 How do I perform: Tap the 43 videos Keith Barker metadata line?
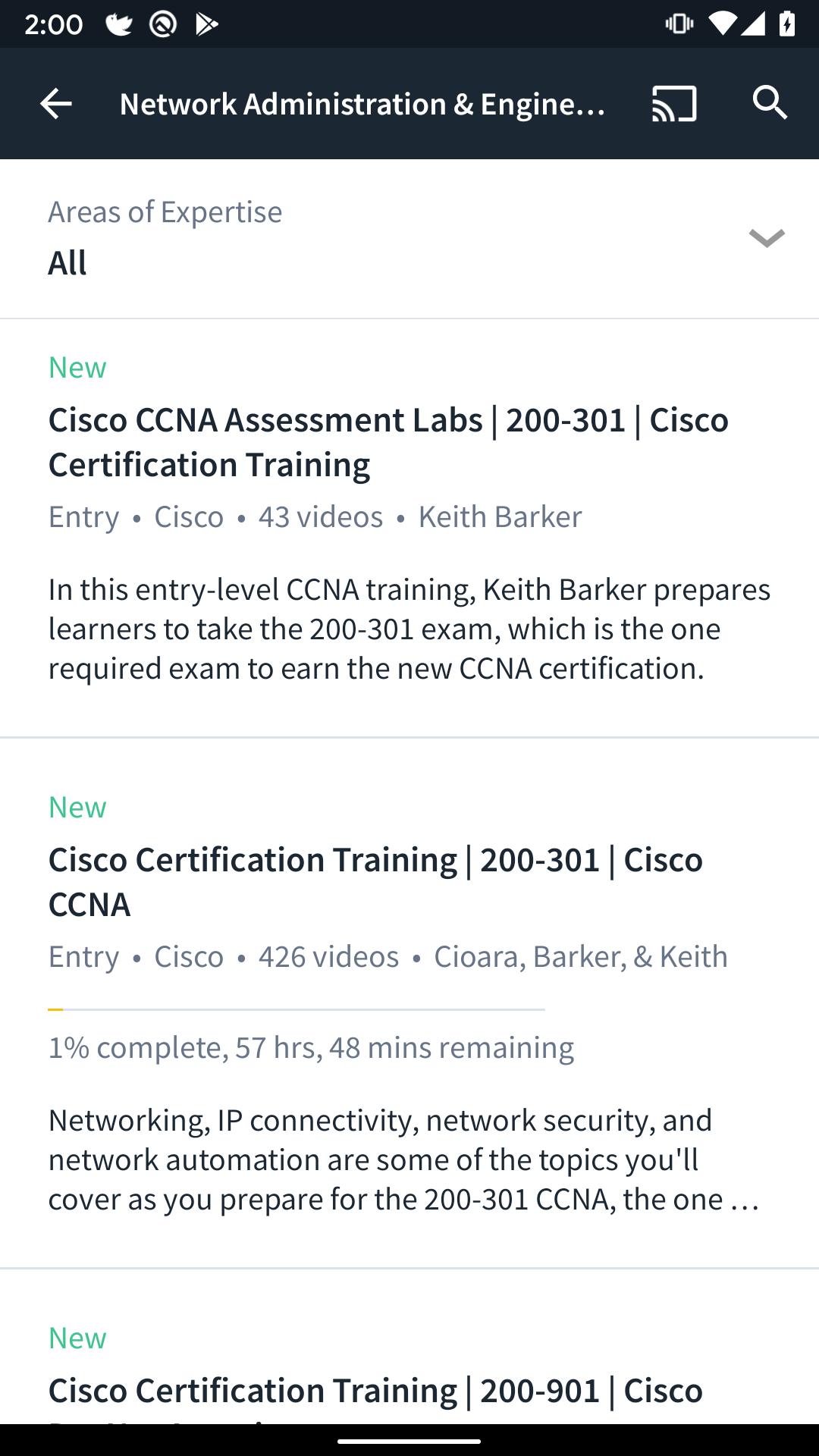[315, 516]
